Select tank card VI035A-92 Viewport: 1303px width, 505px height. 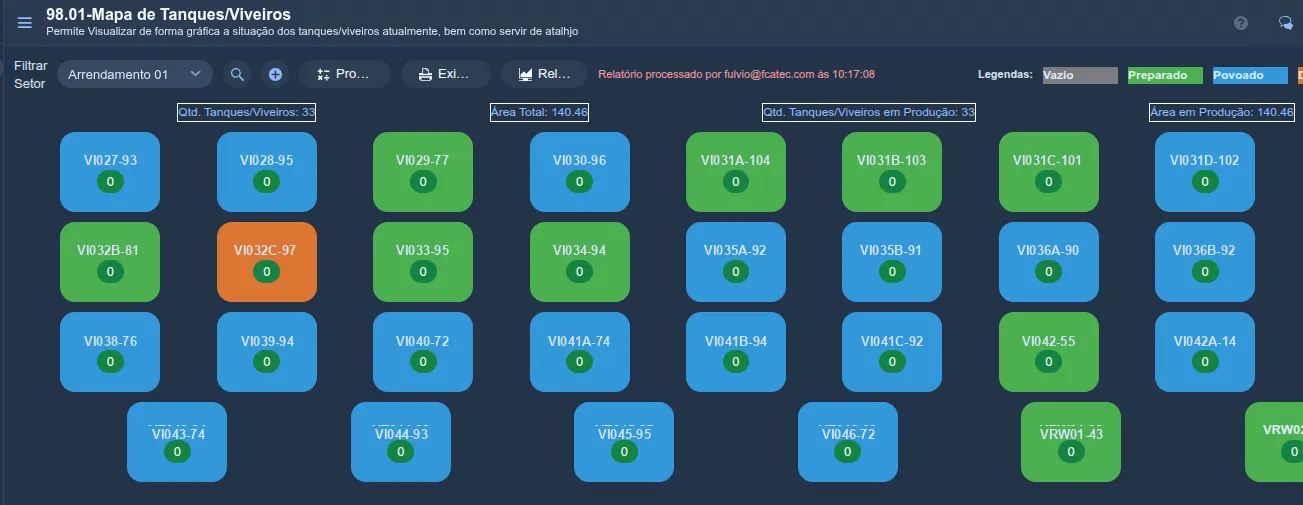(736, 262)
